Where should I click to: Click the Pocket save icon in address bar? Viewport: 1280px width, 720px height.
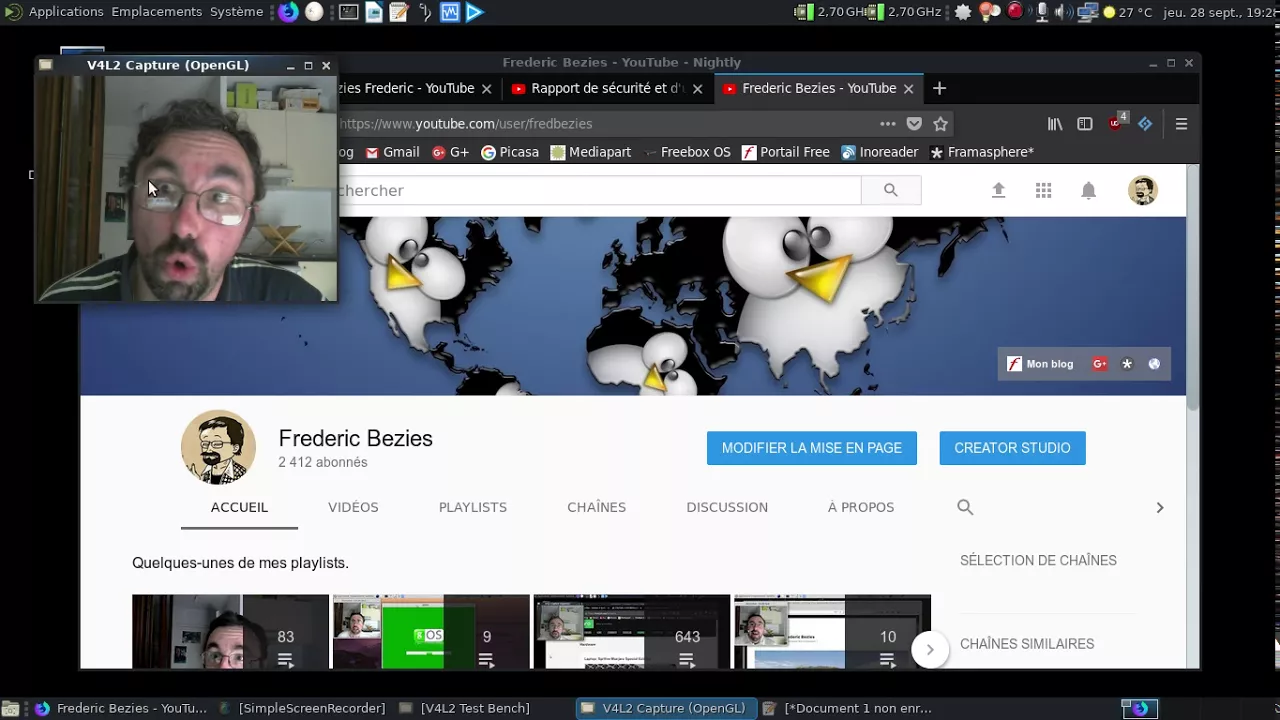pos(914,124)
